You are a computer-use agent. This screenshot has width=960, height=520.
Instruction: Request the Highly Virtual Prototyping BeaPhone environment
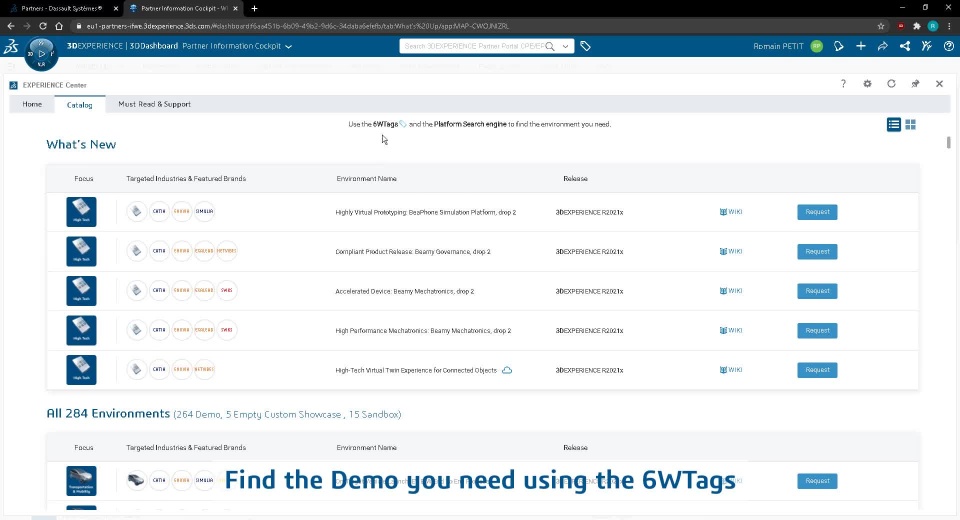(817, 212)
